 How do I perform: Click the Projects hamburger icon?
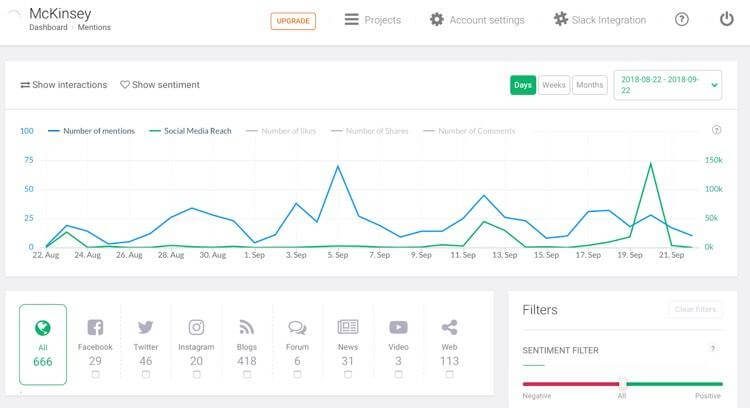click(352, 20)
